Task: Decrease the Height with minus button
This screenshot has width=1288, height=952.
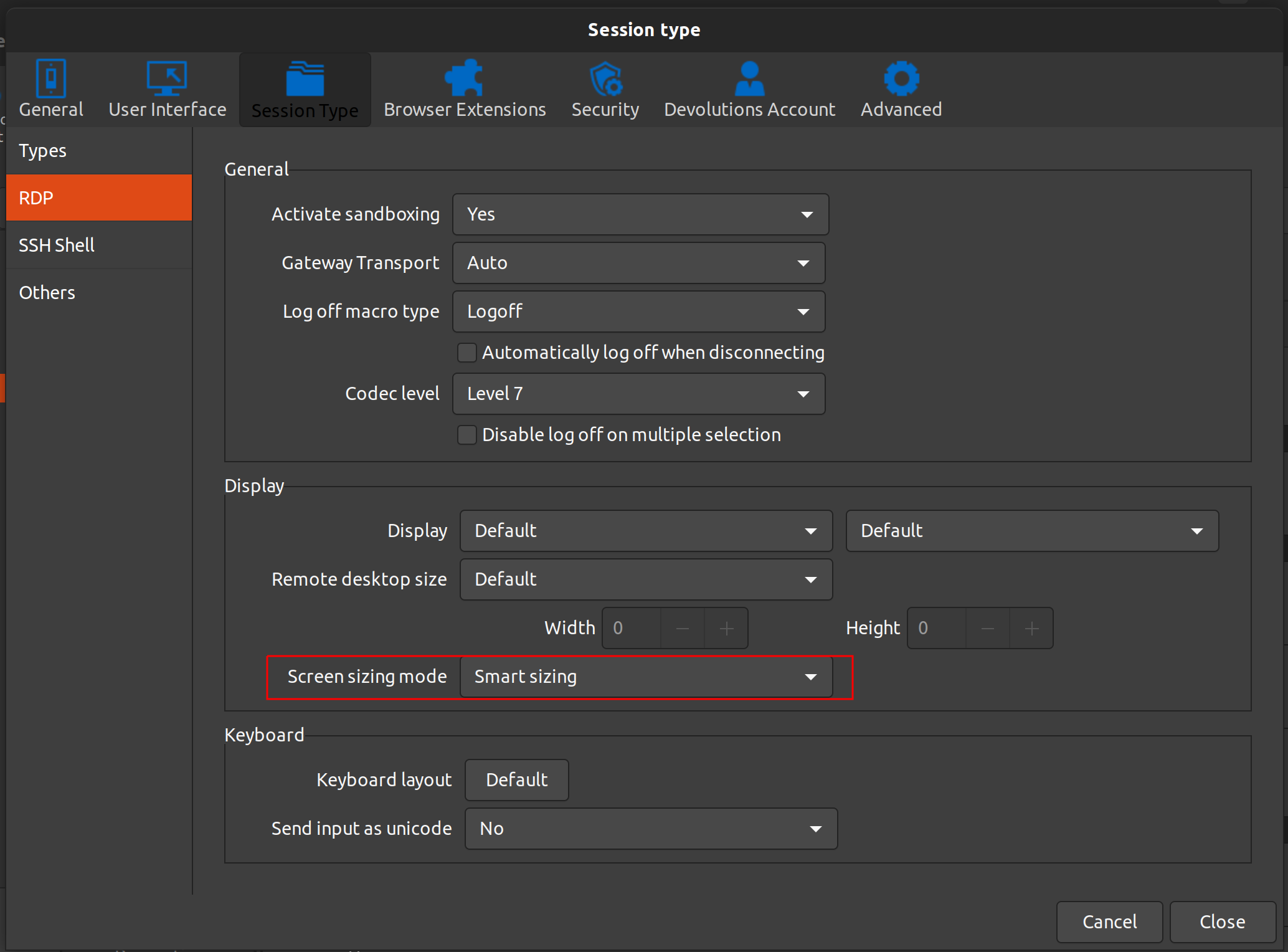Action: (x=988, y=628)
